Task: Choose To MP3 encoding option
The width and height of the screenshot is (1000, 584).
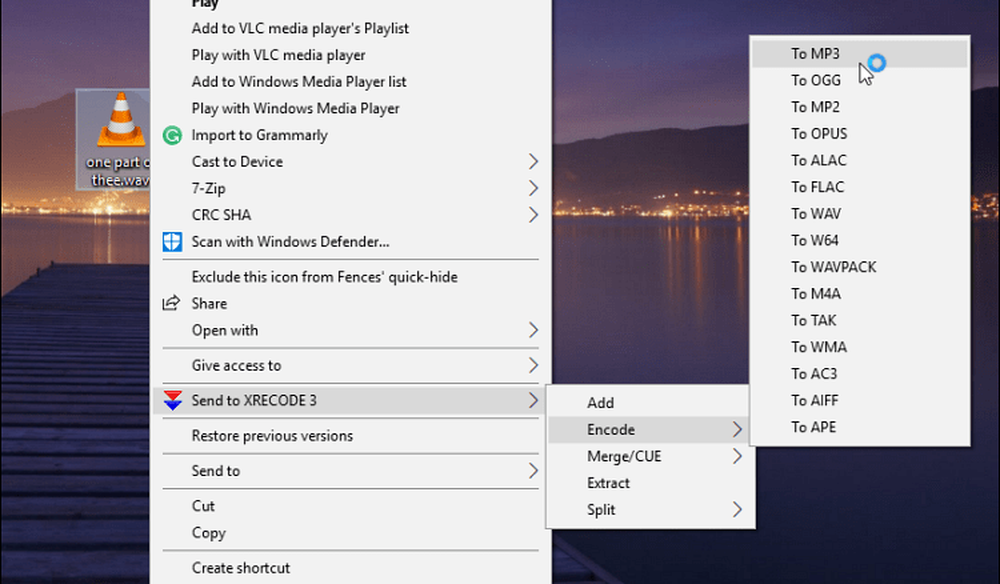Action: [815, 54]
